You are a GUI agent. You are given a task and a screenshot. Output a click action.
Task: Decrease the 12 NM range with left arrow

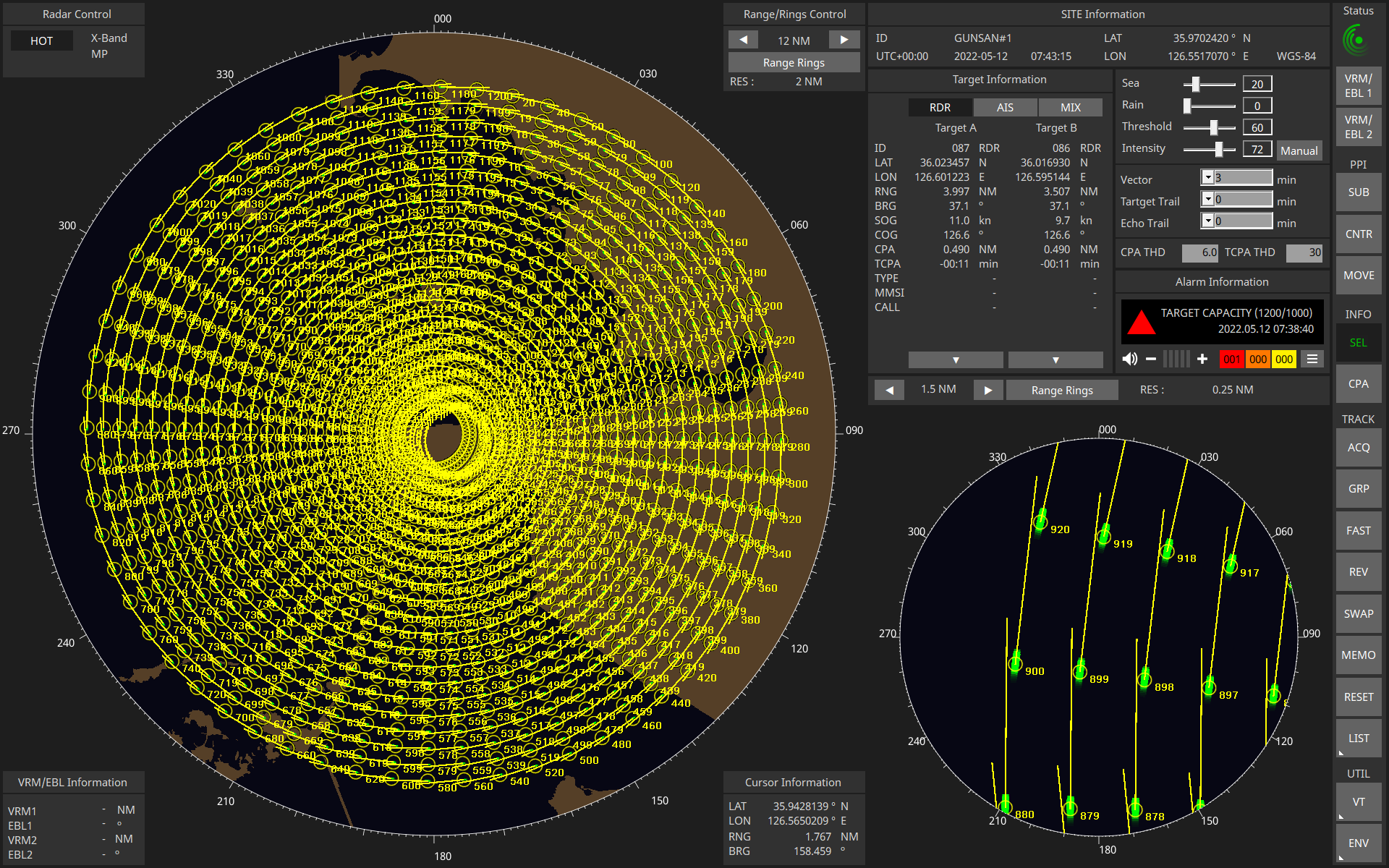point(743,40)
